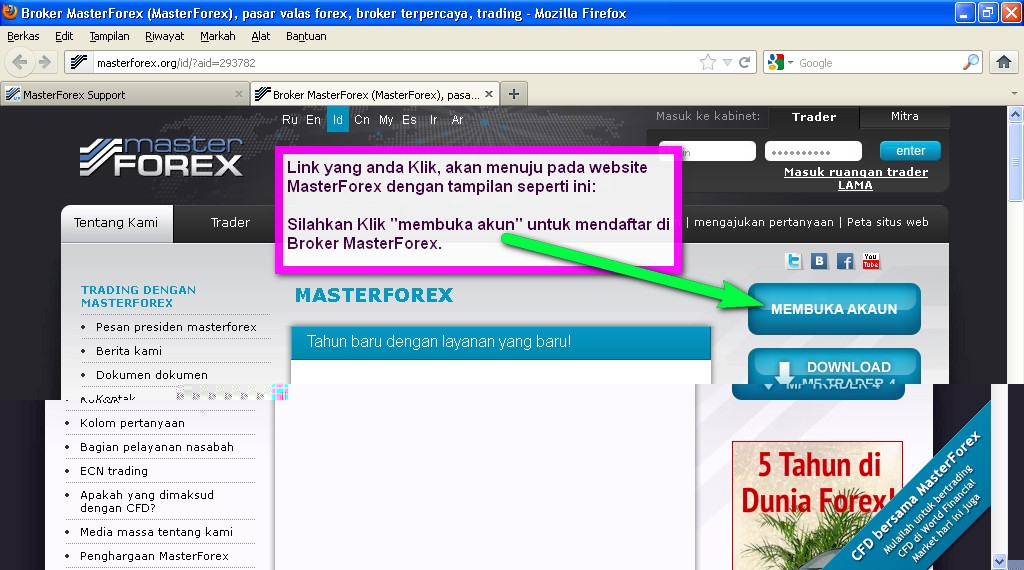
Task: Open the Facebook social icon
Action: pos(845,262)
